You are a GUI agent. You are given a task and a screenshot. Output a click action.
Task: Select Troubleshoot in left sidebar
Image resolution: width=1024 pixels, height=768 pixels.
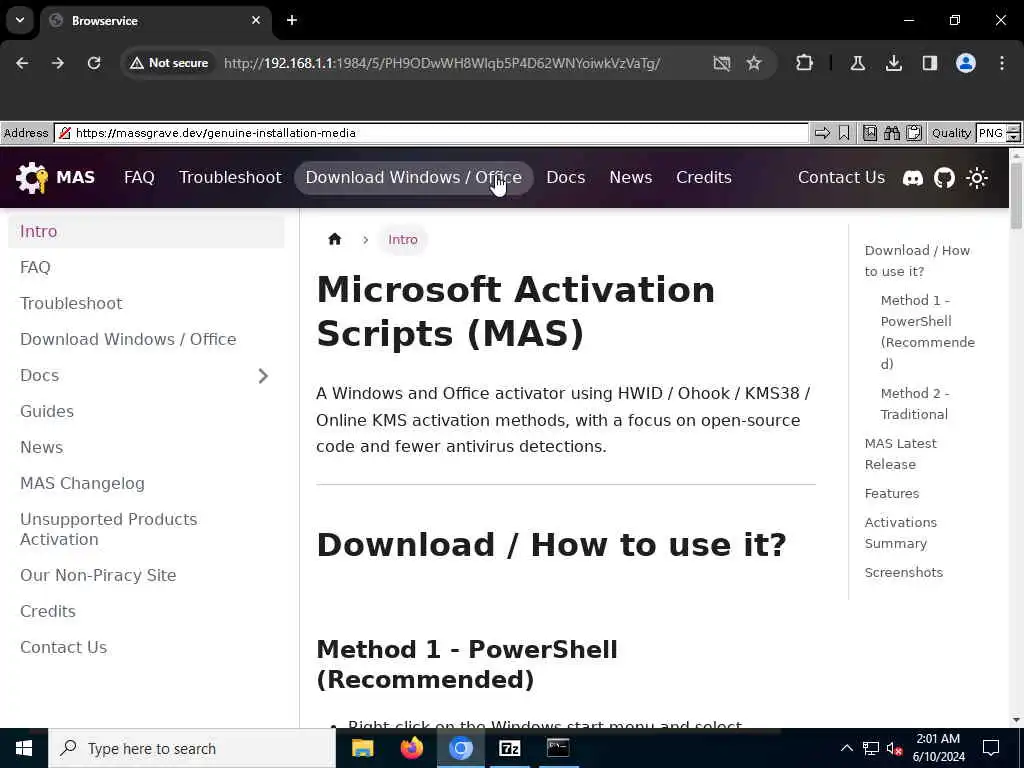[146, 303]
